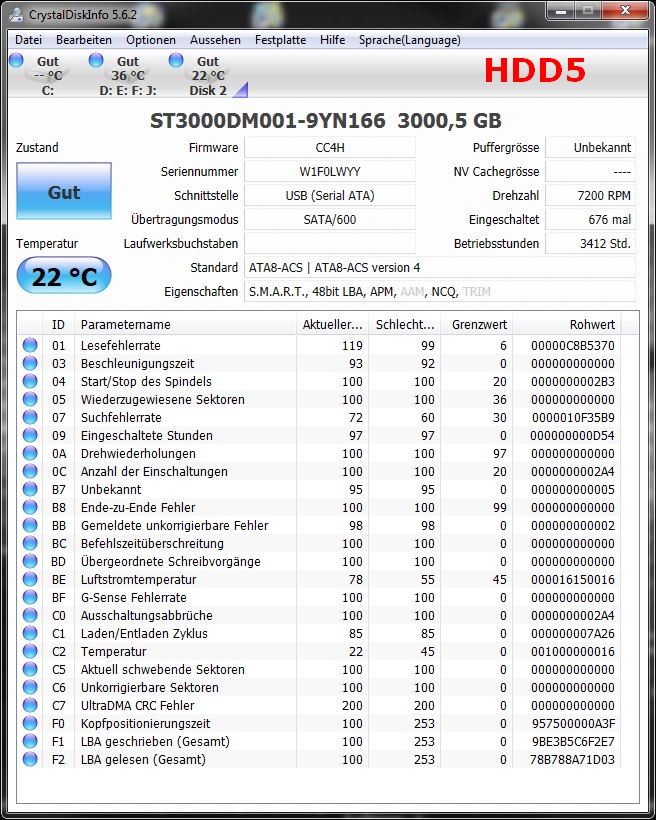Click the 22 °C temperature button
Image resolution: width=656 pixels, height=820 pixels.
[64, 276]
